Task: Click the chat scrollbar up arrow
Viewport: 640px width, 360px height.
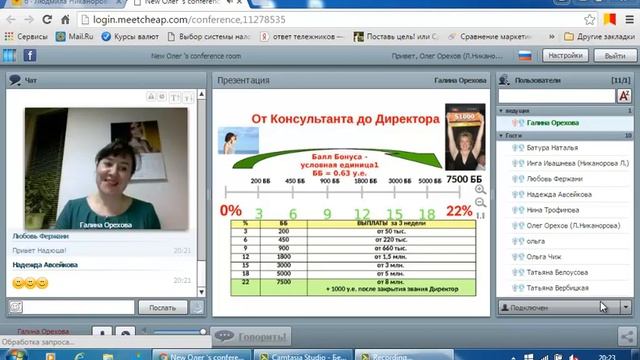Action: point(201,94)
